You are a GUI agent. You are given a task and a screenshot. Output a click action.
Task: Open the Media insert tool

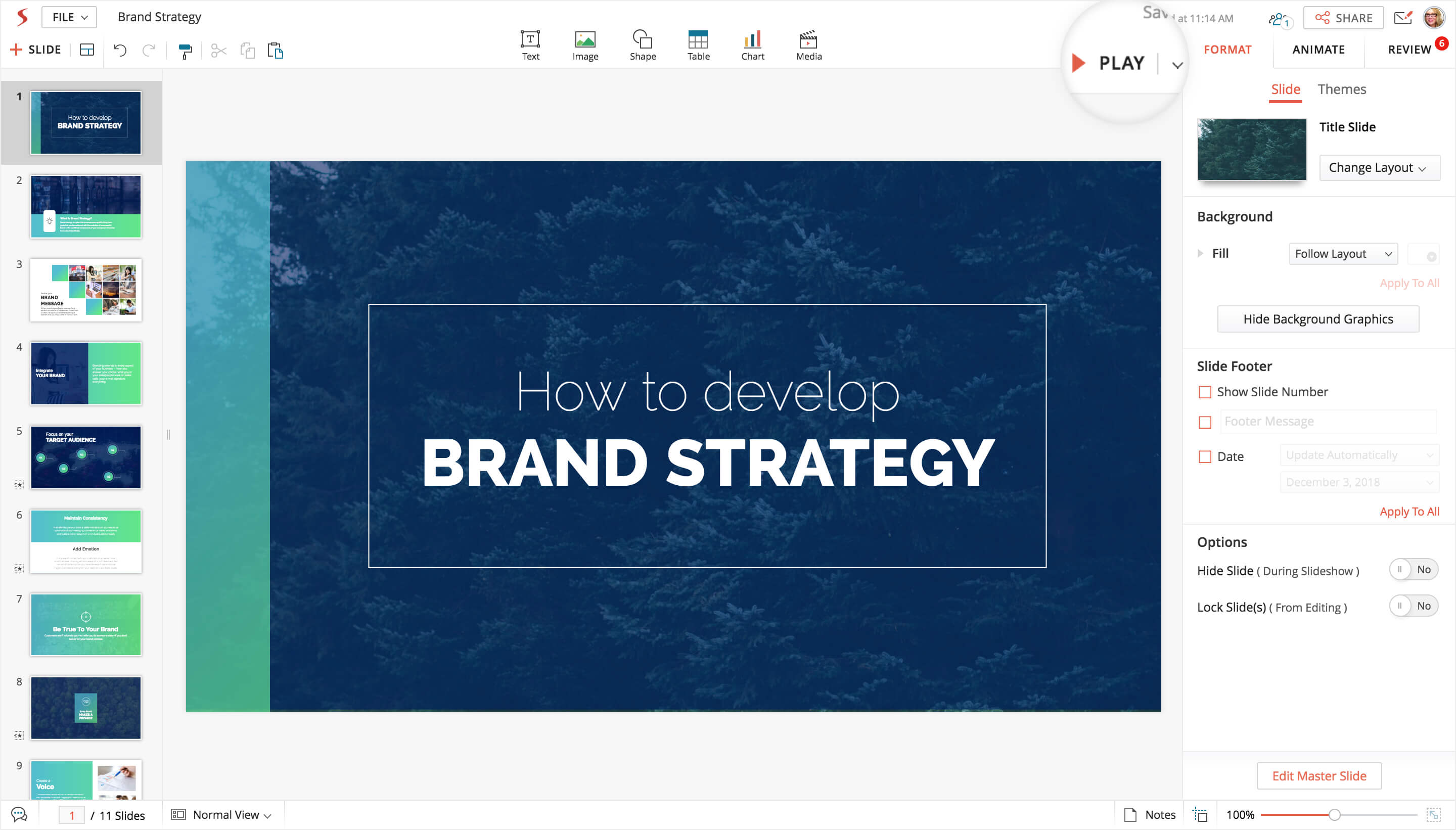coord(808,45)
